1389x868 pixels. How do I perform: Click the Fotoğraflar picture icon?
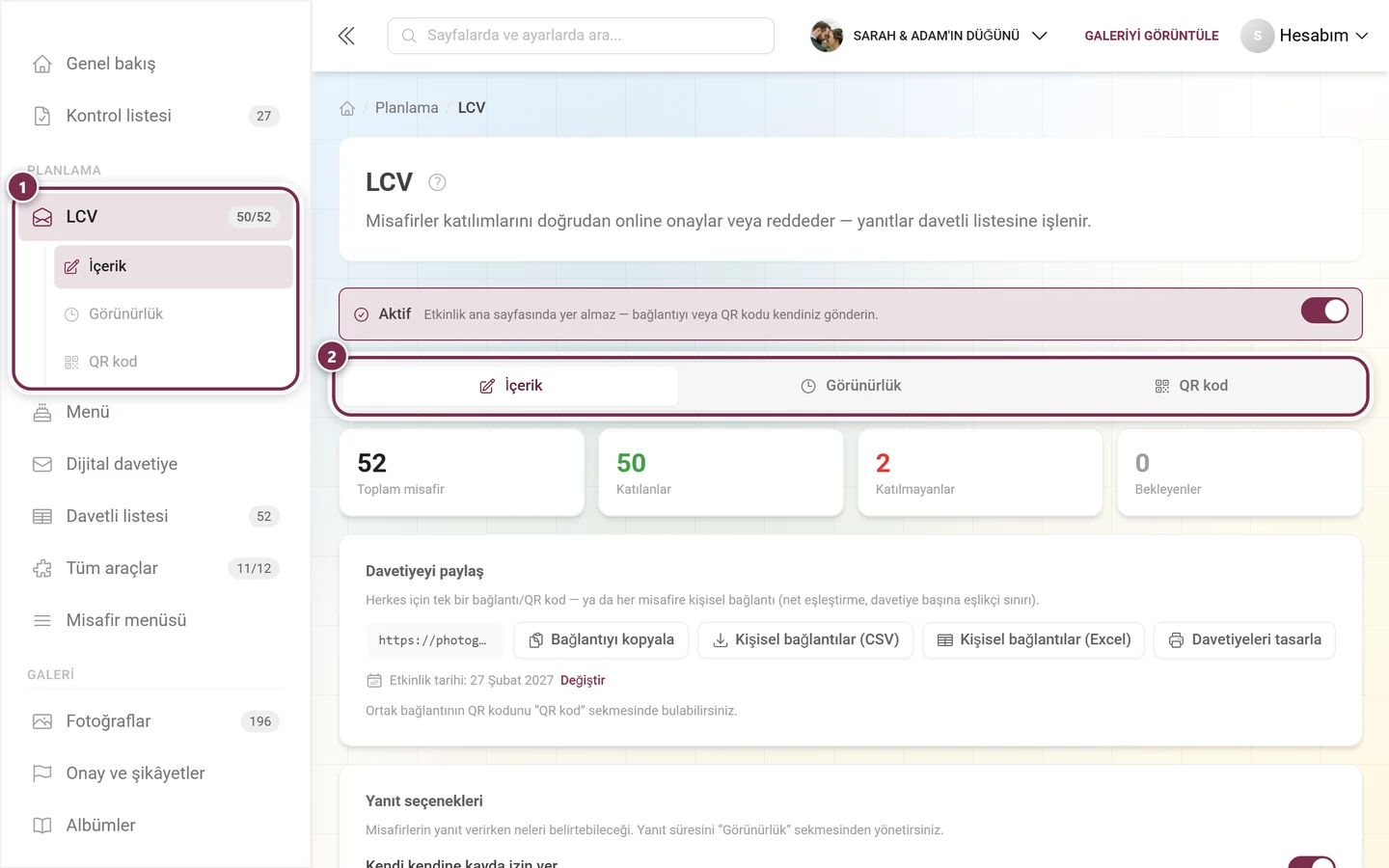pos(42,721)
